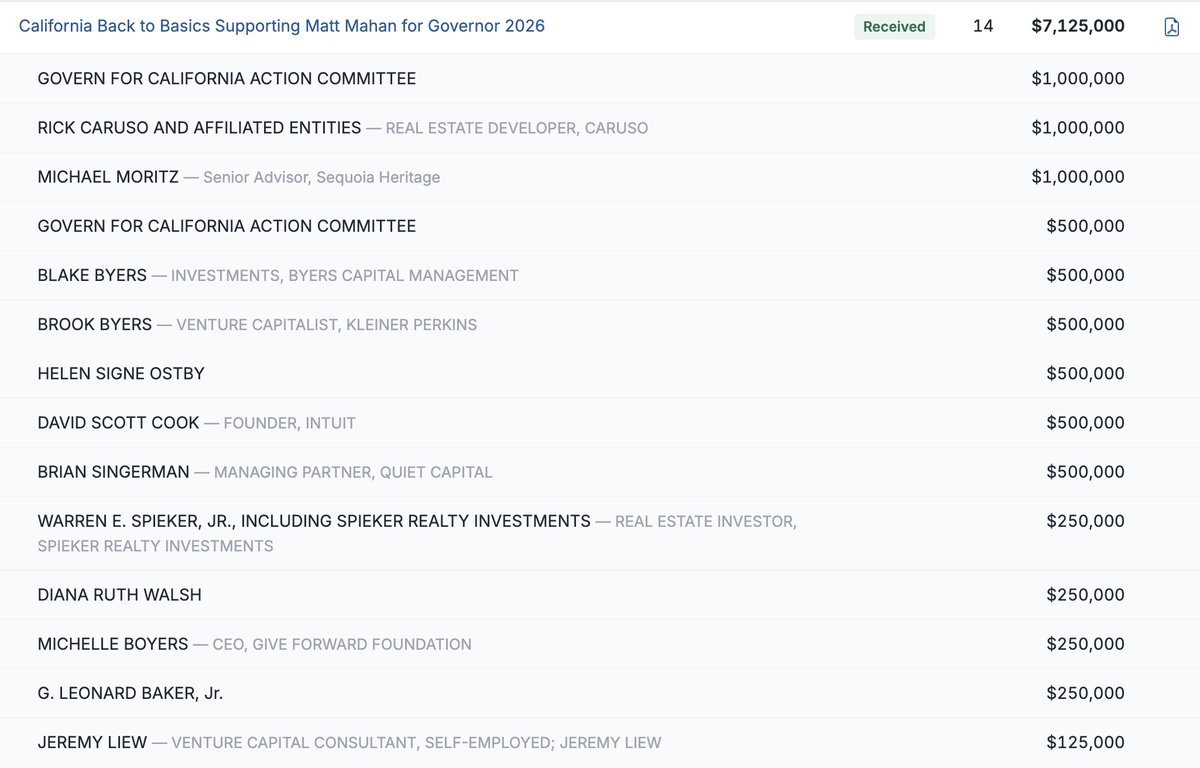This screenshot has height=768, width=1200.
Task: Click the green Received status badge
Action: pyautogui.click(x=894, y=27)
